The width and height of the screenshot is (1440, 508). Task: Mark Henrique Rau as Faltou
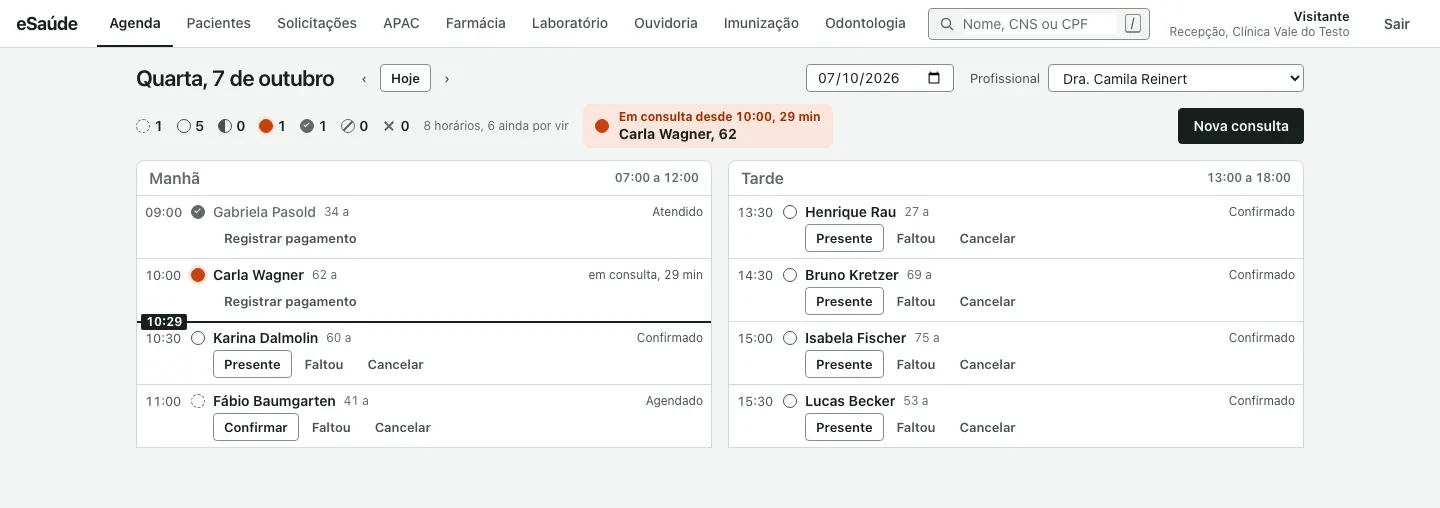pyautogui.click(x=916, y=239)
